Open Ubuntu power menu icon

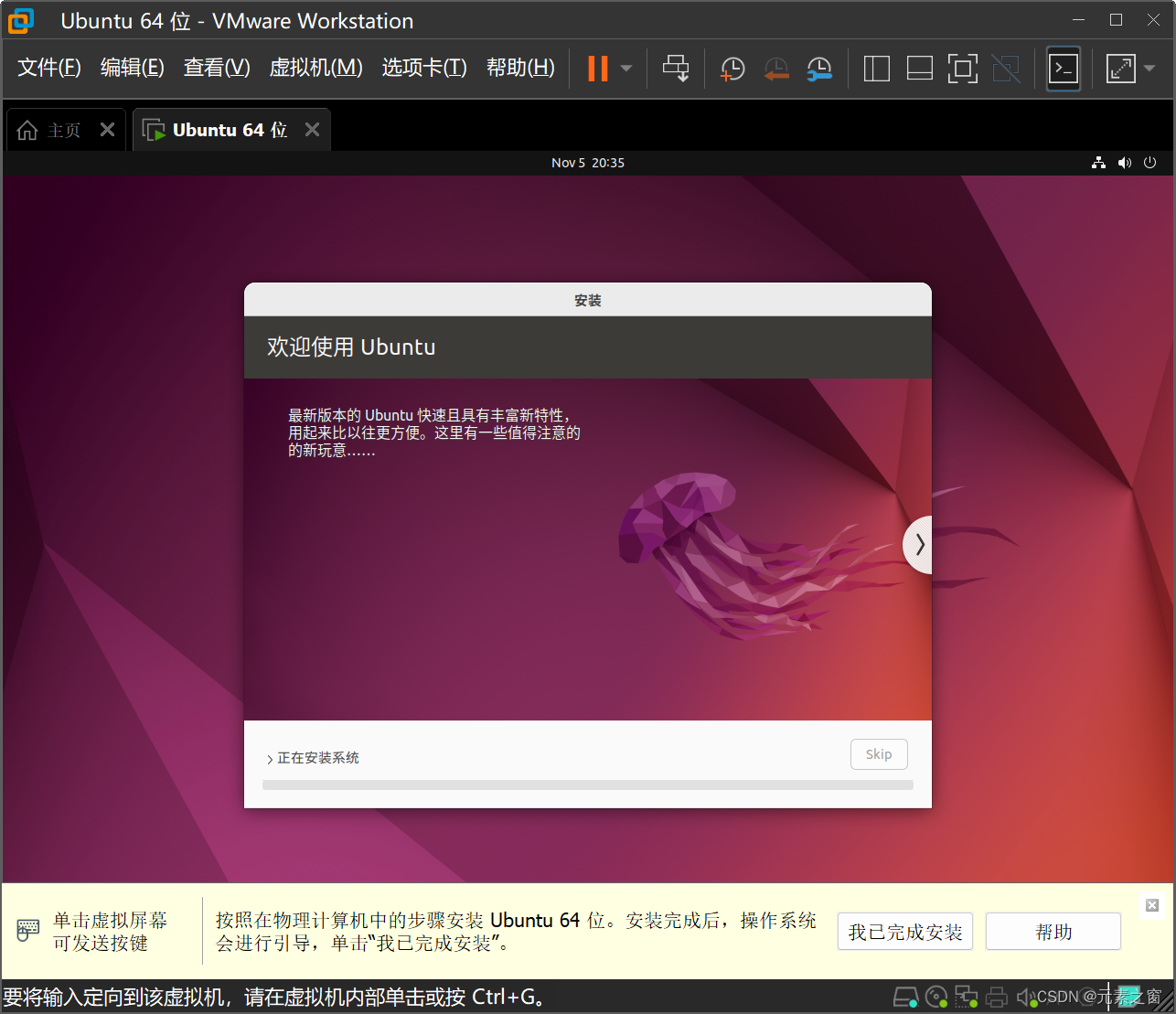(x=1149, y=163)
